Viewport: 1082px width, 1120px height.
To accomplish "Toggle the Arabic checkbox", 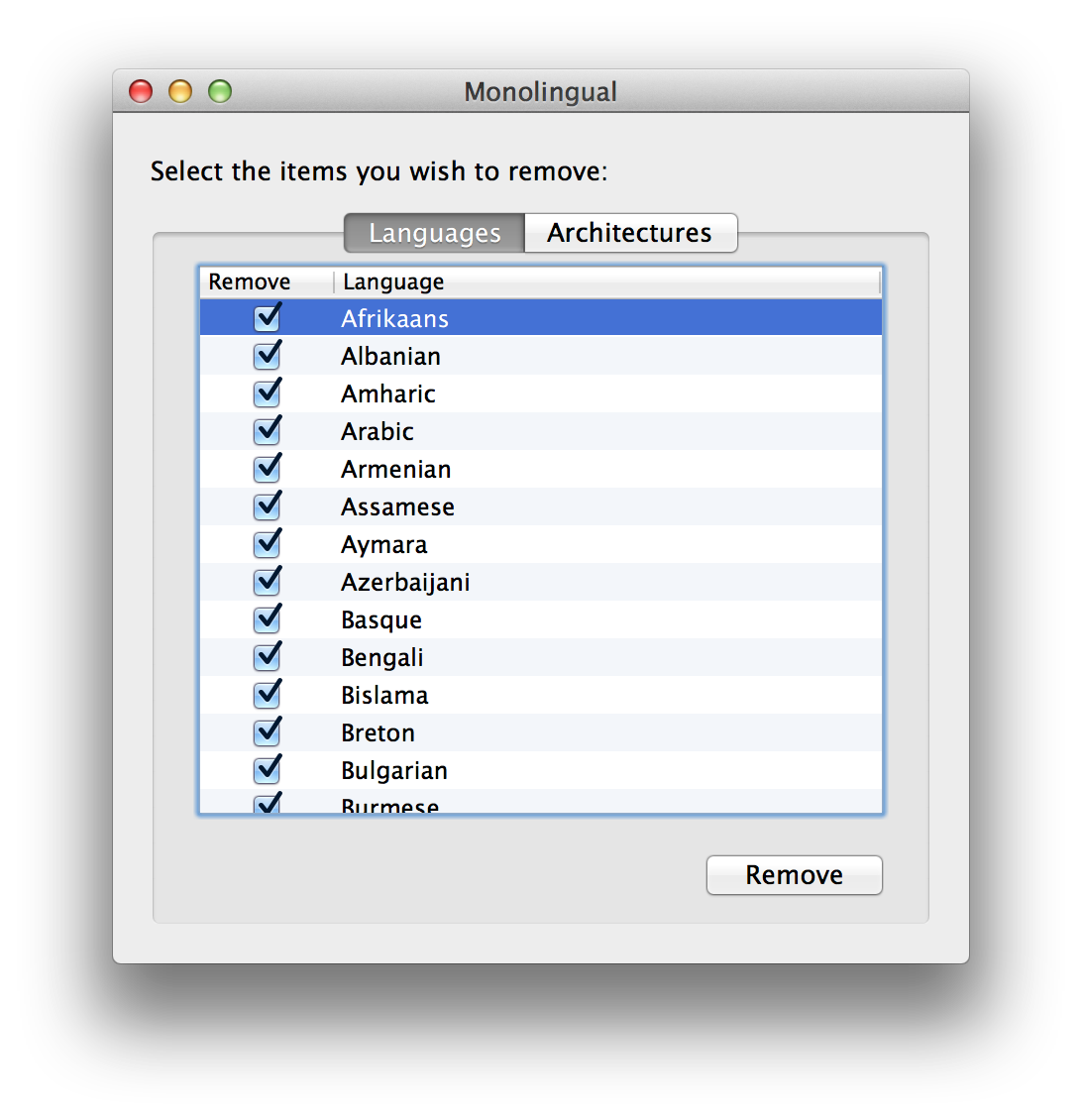I will [x=268, y=431].
